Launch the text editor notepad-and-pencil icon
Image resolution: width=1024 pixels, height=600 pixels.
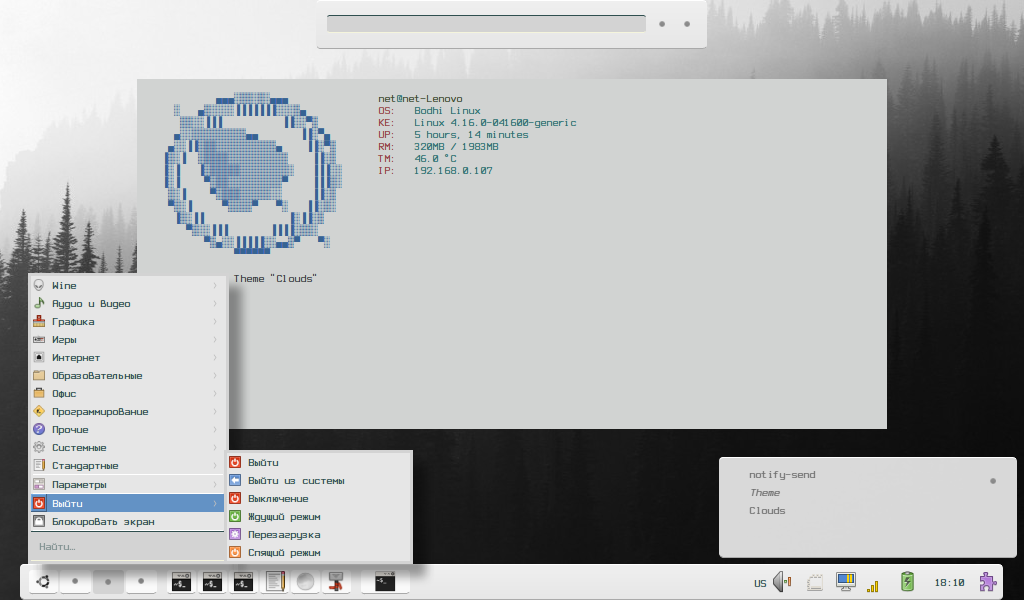275,581
